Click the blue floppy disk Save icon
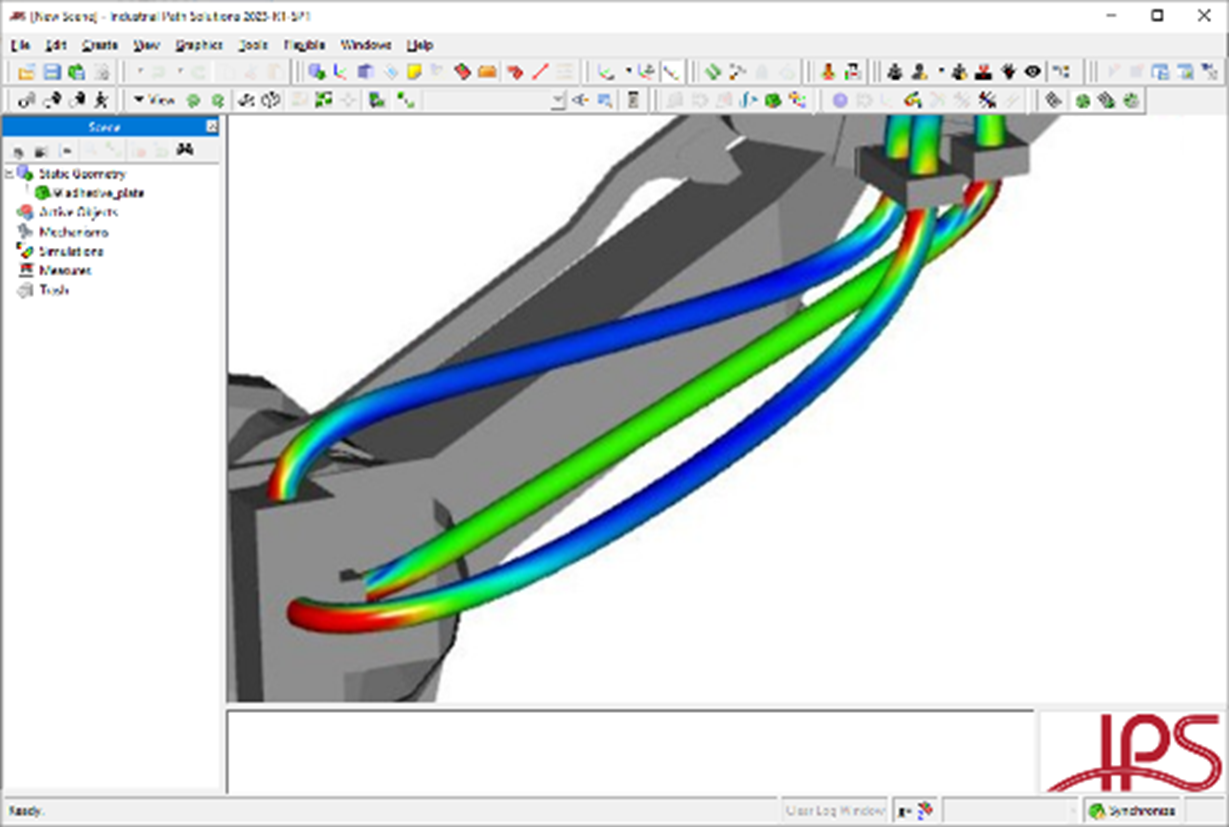Screen dimensions: 1229x827 (x=51, y=71)
